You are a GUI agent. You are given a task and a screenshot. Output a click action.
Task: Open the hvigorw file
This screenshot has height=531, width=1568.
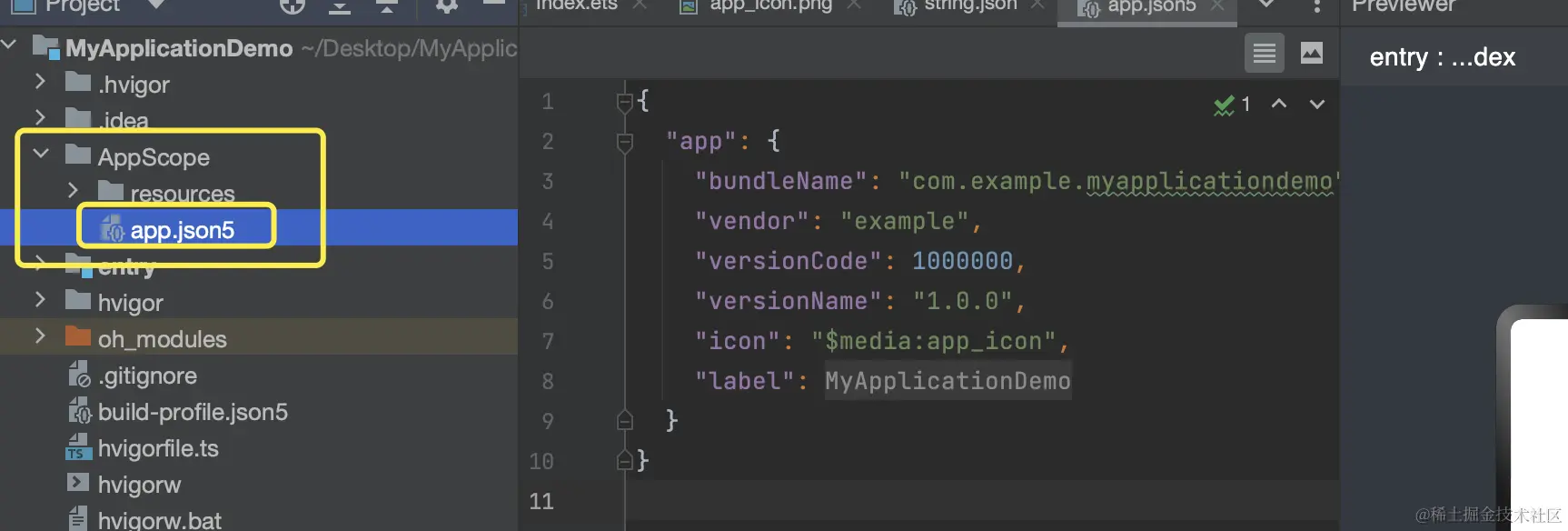coord(139,485)
